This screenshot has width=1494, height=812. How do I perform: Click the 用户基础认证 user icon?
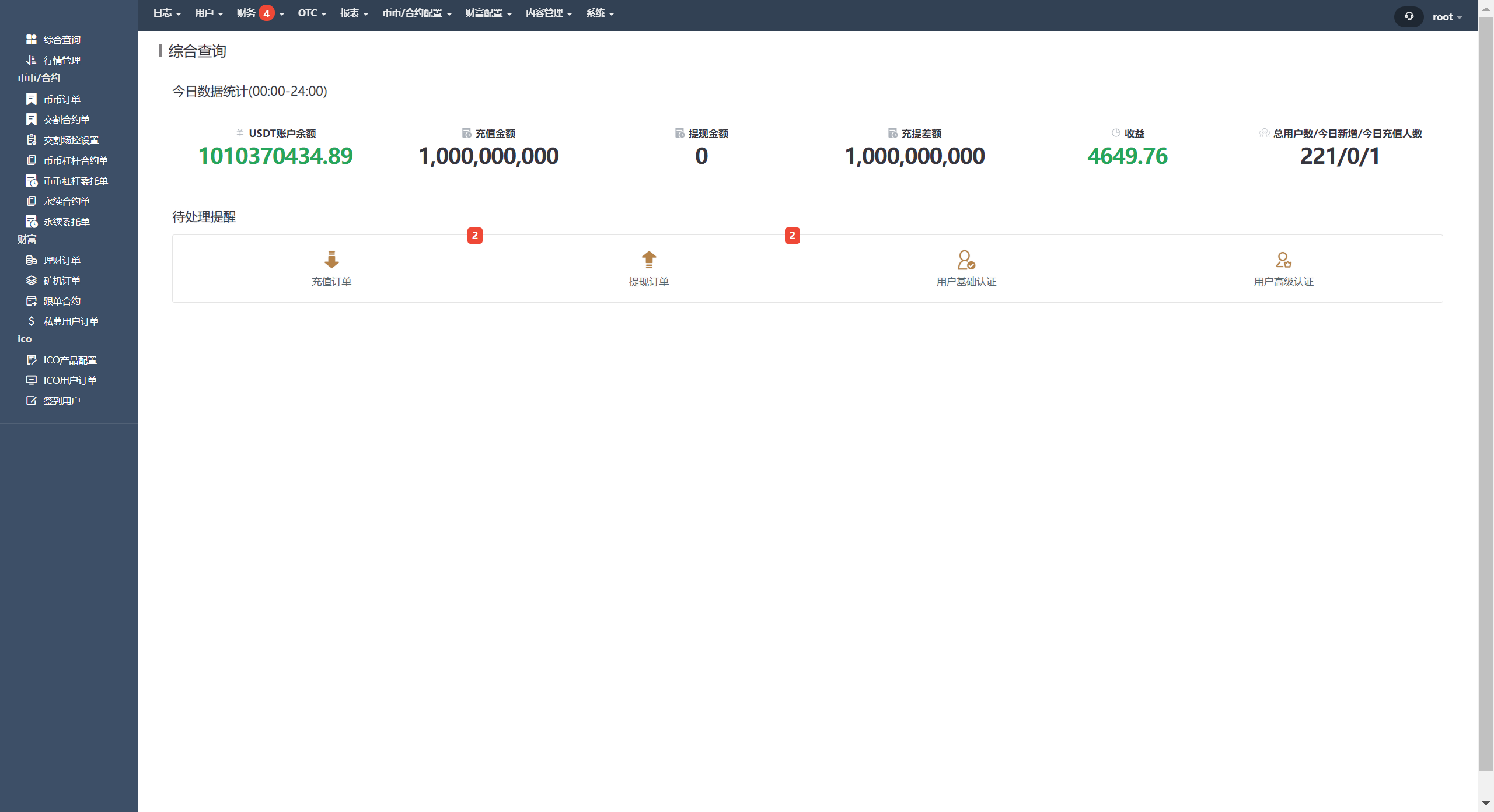[966, 260]
